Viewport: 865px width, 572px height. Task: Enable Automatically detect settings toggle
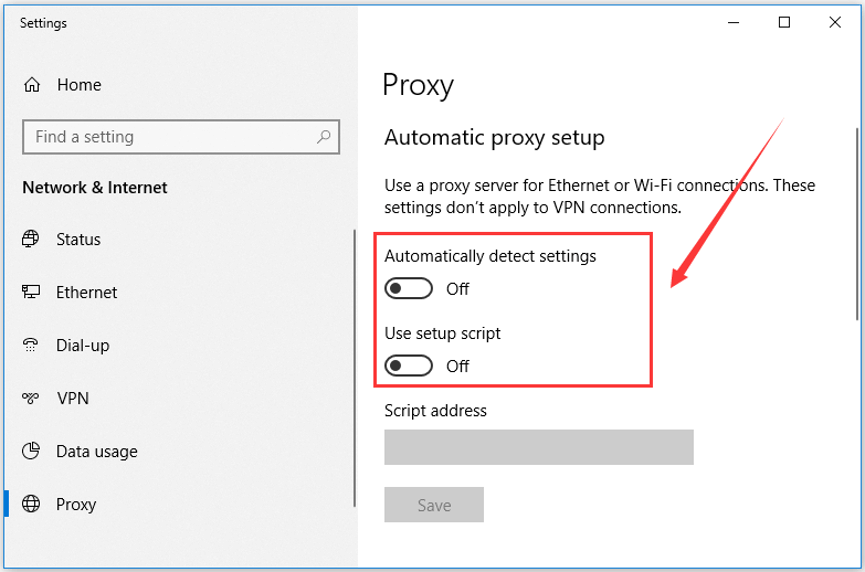(x=408, y=288)
